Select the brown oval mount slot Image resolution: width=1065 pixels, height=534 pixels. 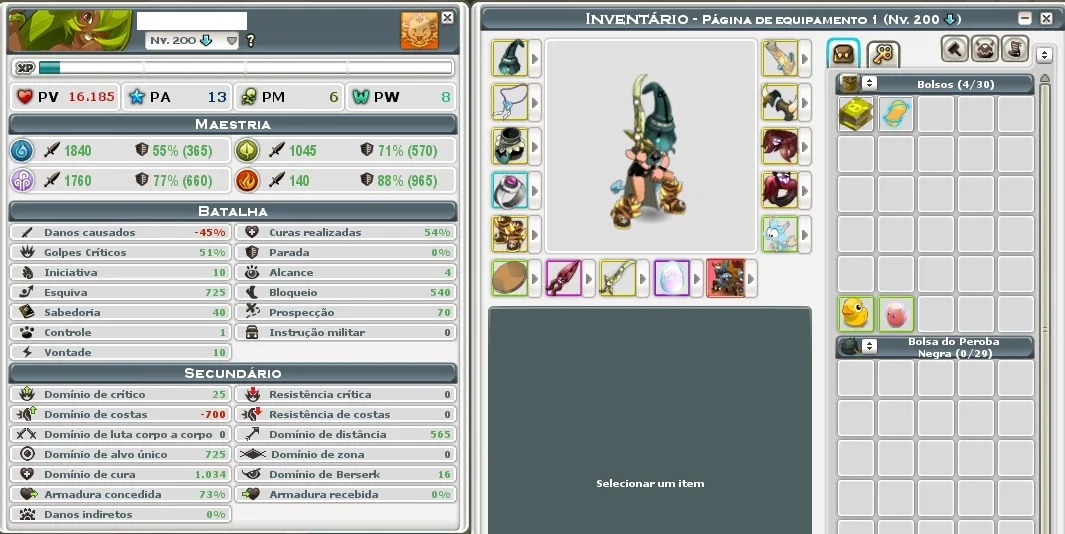pyautogui.click(x=509, y=279)
